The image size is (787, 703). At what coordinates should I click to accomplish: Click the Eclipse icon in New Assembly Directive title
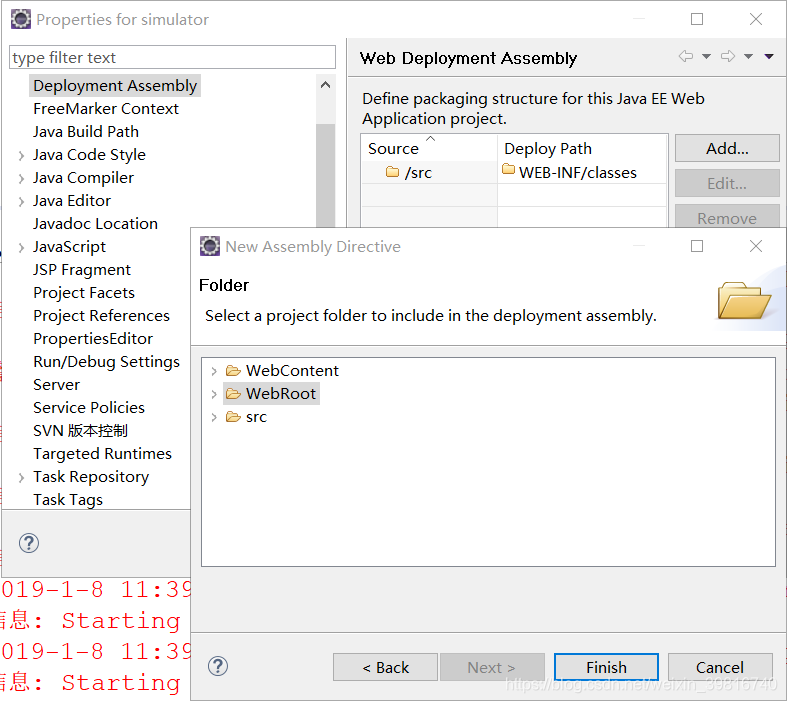point(210,246)
